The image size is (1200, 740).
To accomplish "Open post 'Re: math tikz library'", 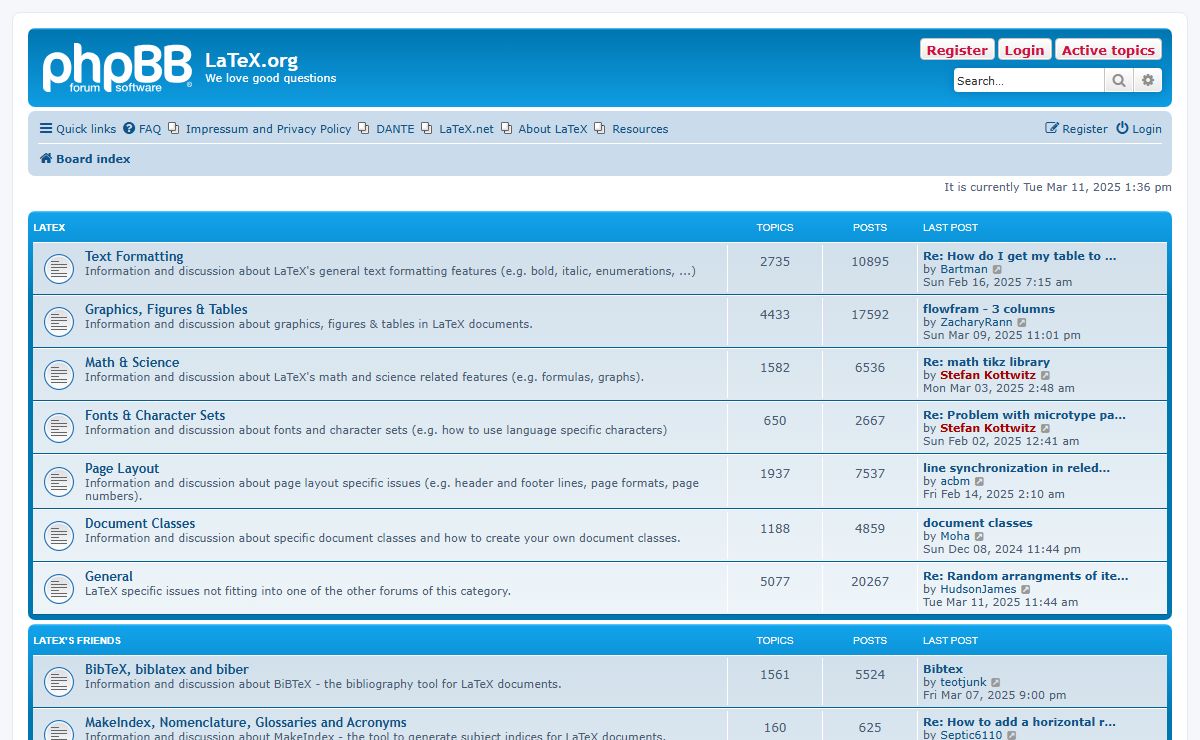I will coord(986,362).
